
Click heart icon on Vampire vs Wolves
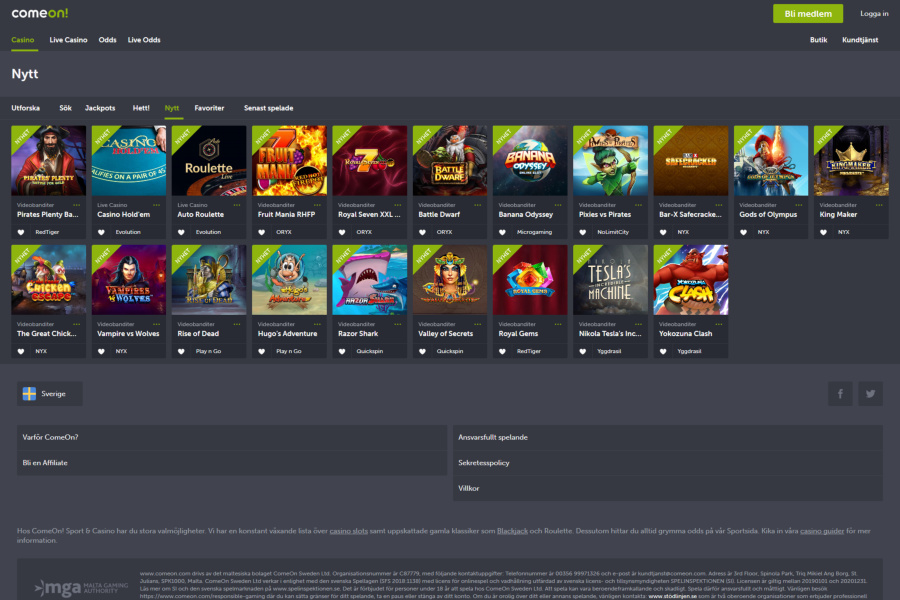tap(102, 351)
